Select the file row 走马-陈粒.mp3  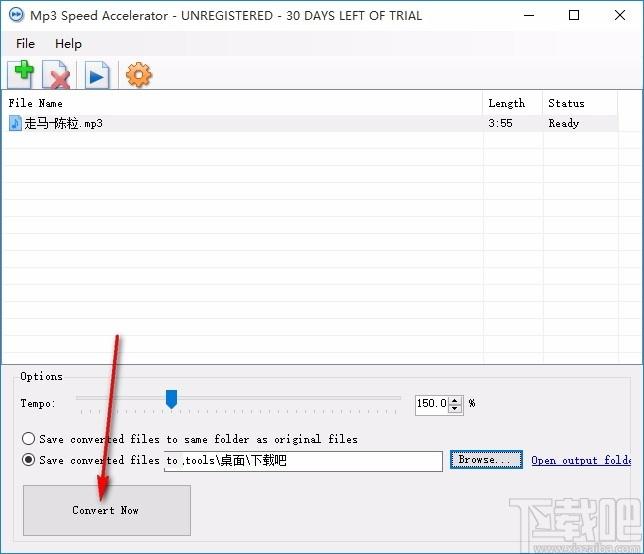[x=310, y=123]
